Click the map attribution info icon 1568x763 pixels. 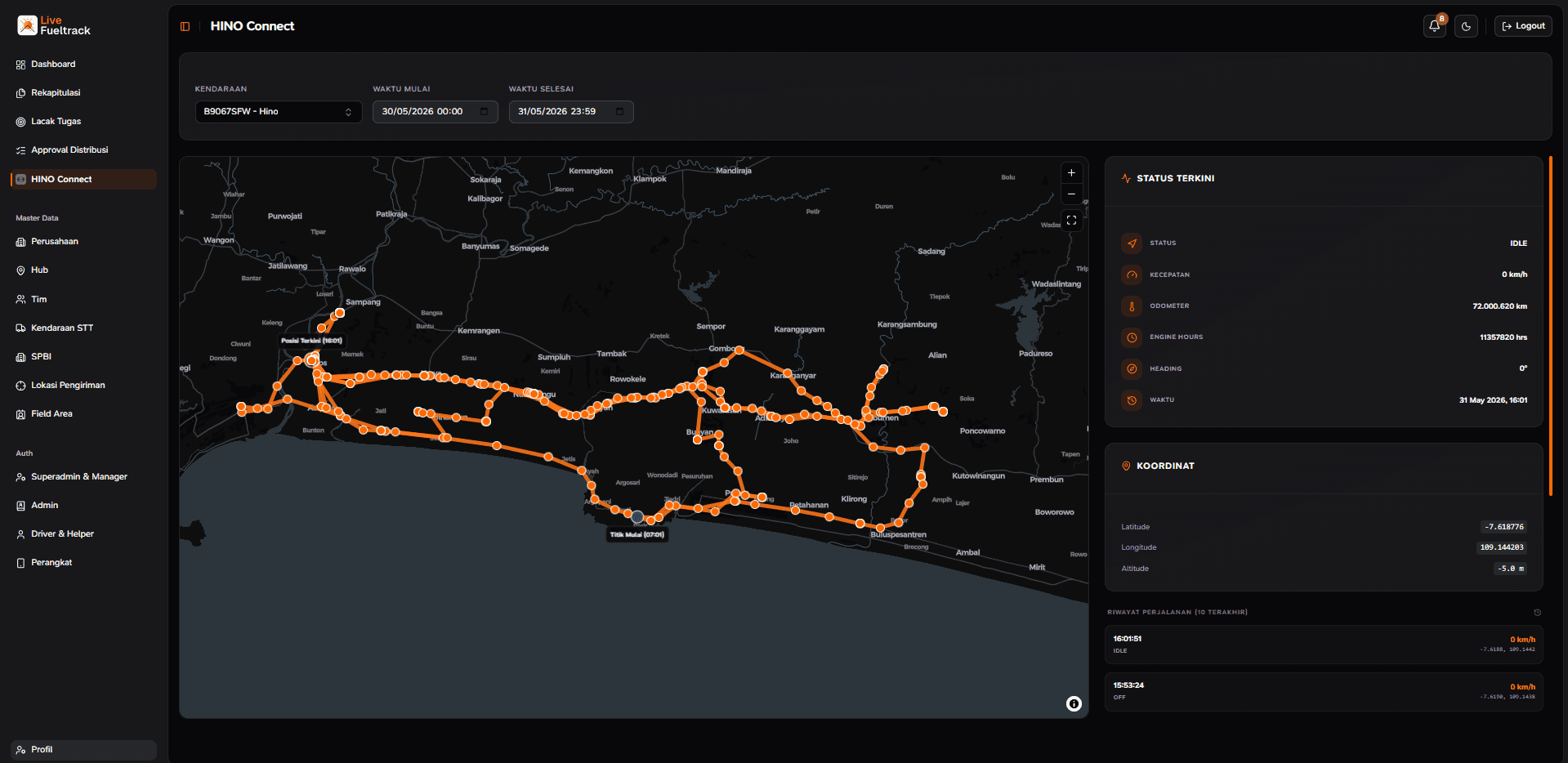(1074, 704)
